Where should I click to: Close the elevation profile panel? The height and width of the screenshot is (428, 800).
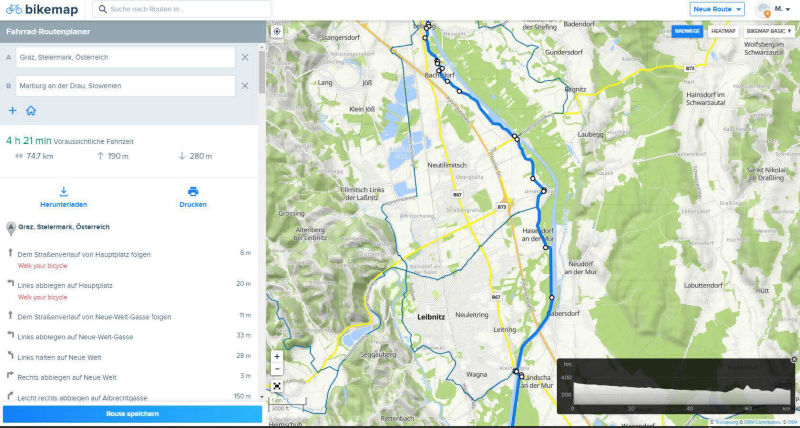tap(794, 359)
